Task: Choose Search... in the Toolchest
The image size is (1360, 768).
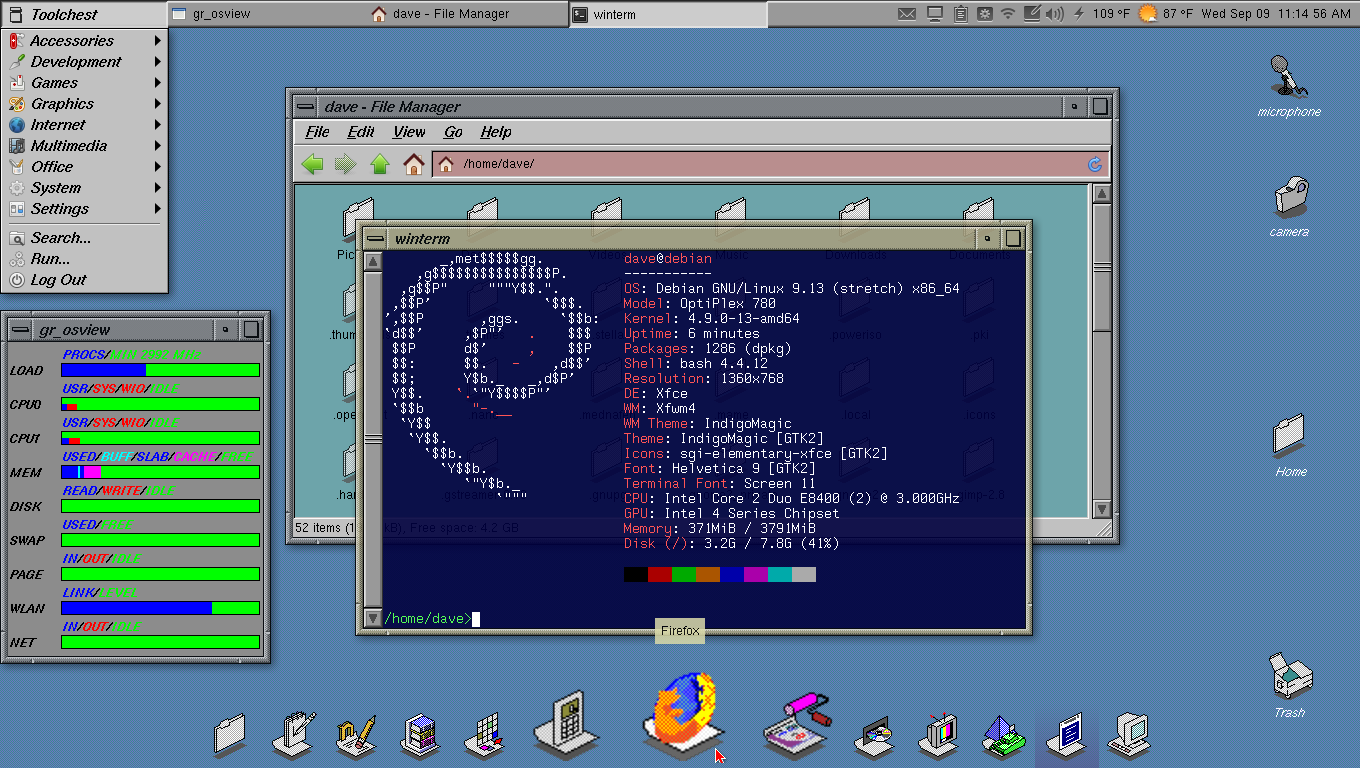Action: 84,238
